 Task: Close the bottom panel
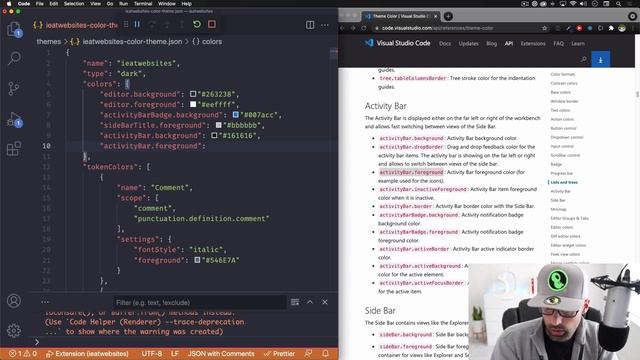[325, 302]
